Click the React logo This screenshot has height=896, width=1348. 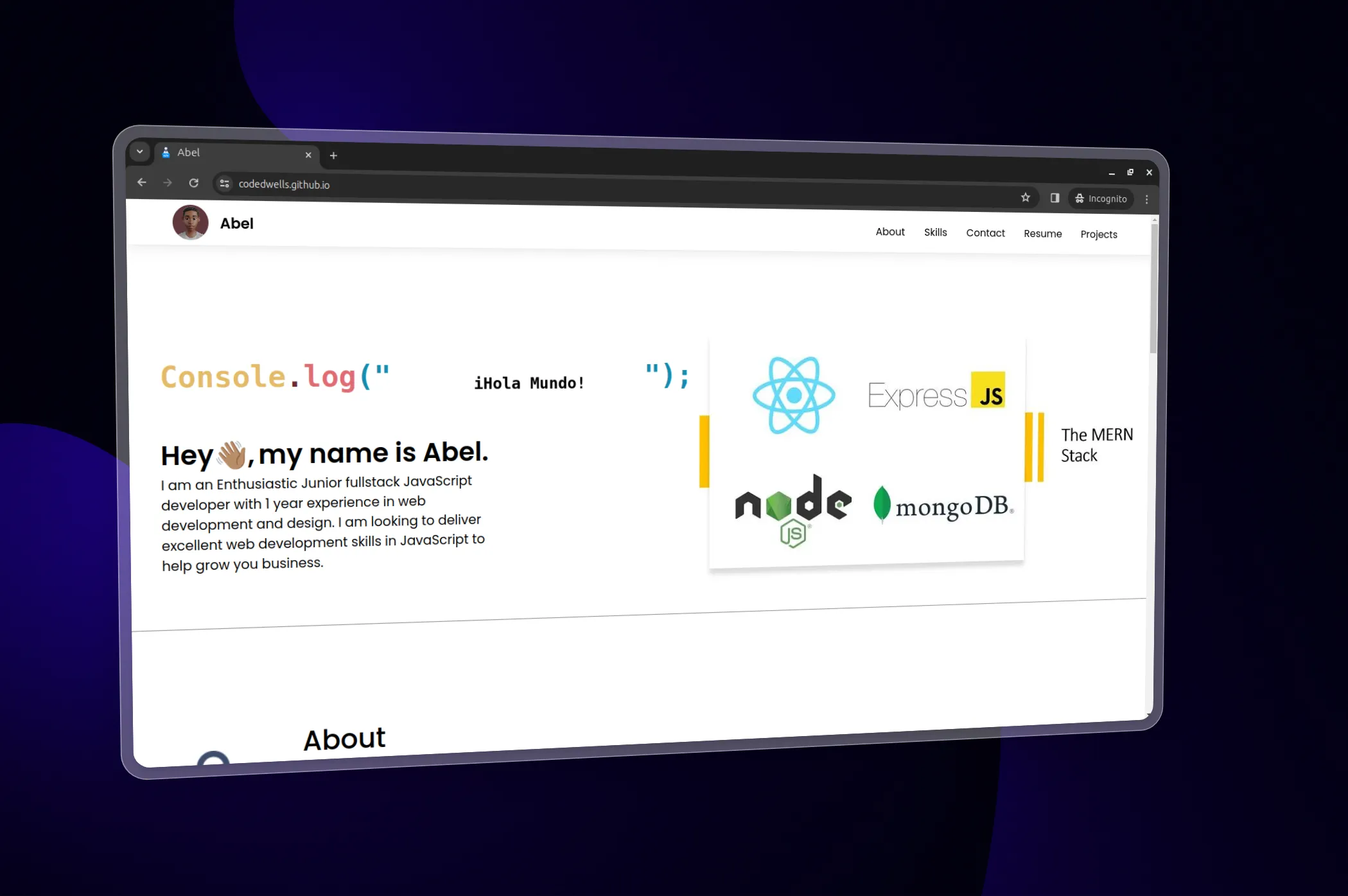click(794, 395)
